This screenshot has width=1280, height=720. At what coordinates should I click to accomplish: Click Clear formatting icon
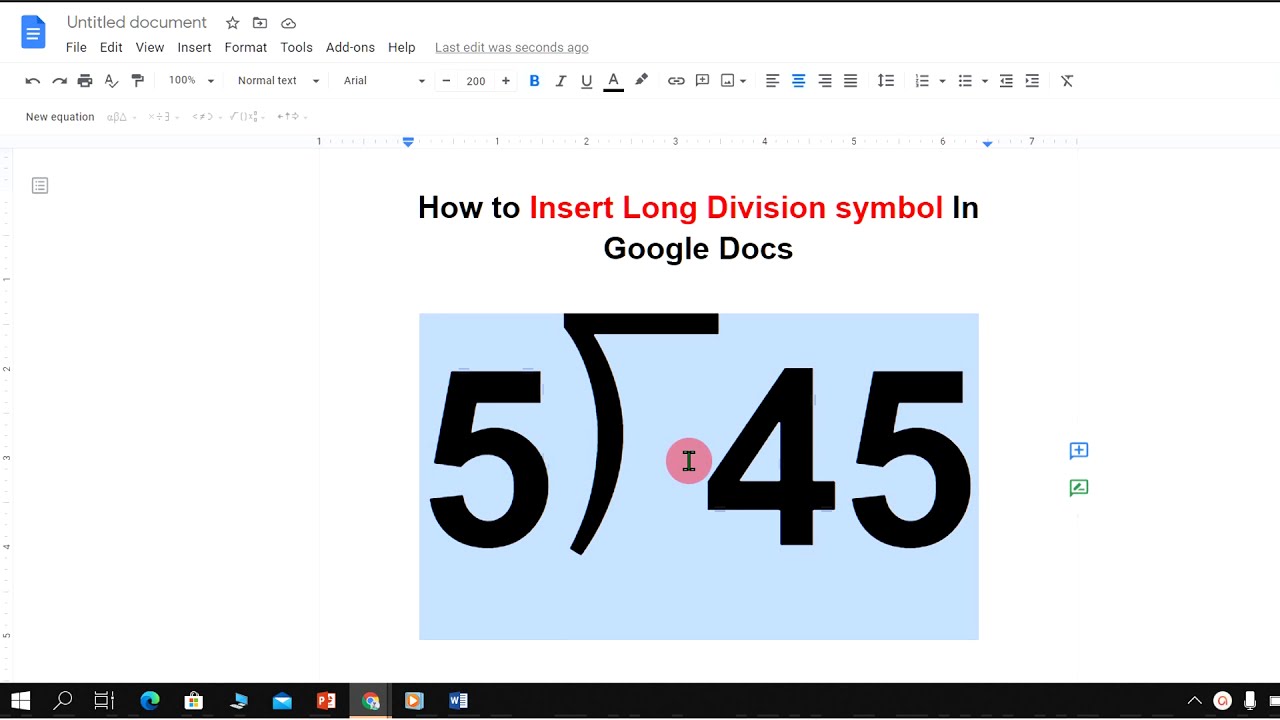click(x=1067, y=81)
